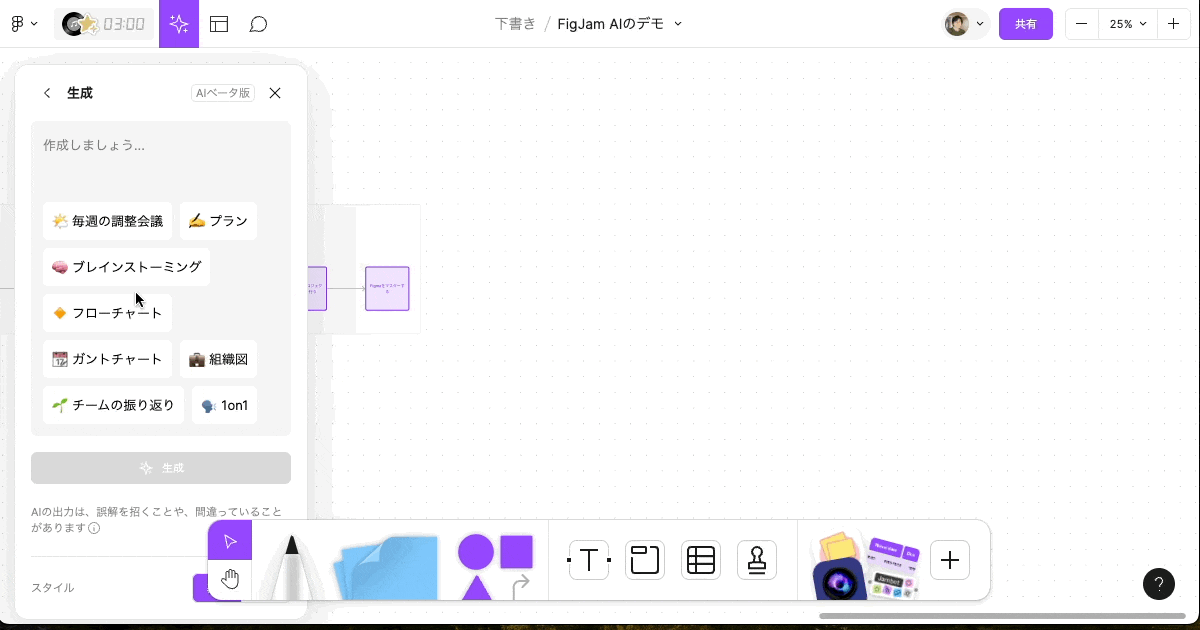The width and height of the screenshot is (1200, 630).
Task: Open the stamp tool
Action: pyautogui.click(x=757, y=560)
